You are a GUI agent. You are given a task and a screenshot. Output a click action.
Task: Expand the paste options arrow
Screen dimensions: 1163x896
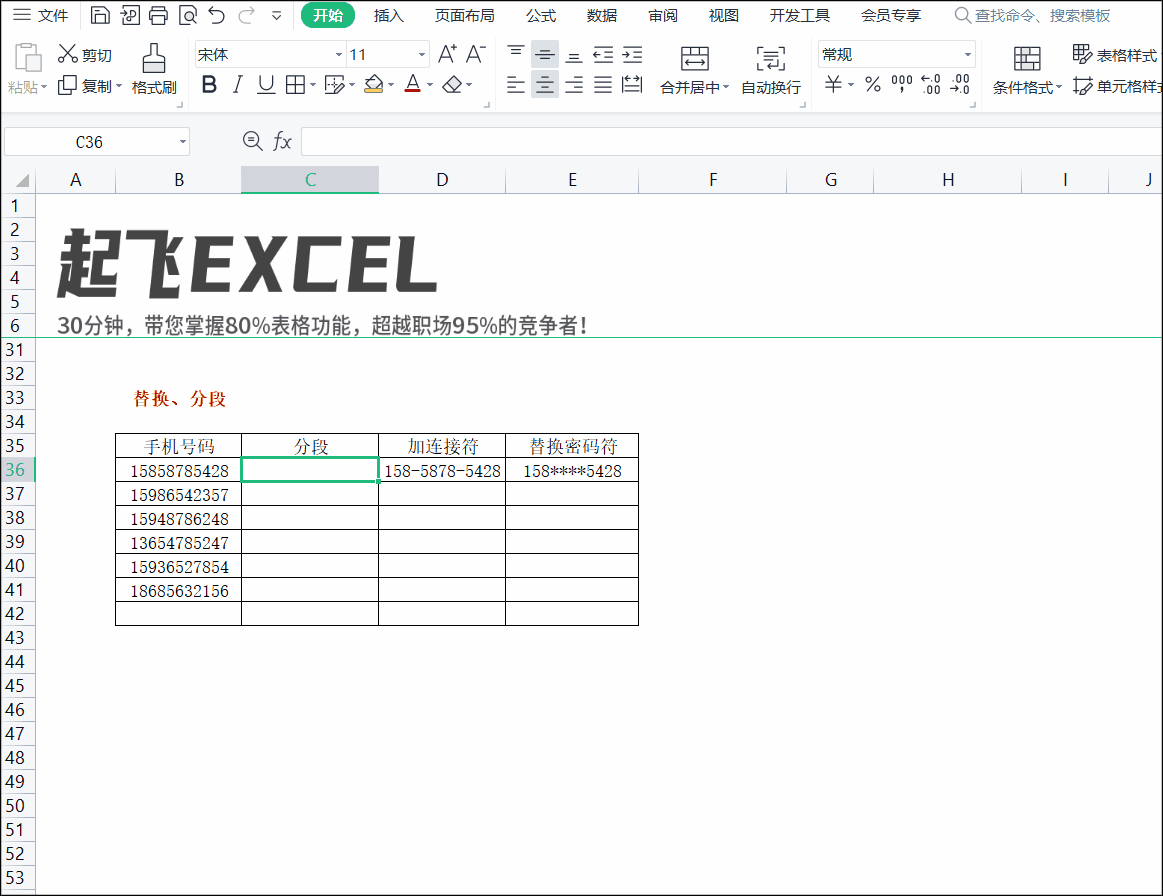(45, 87)
